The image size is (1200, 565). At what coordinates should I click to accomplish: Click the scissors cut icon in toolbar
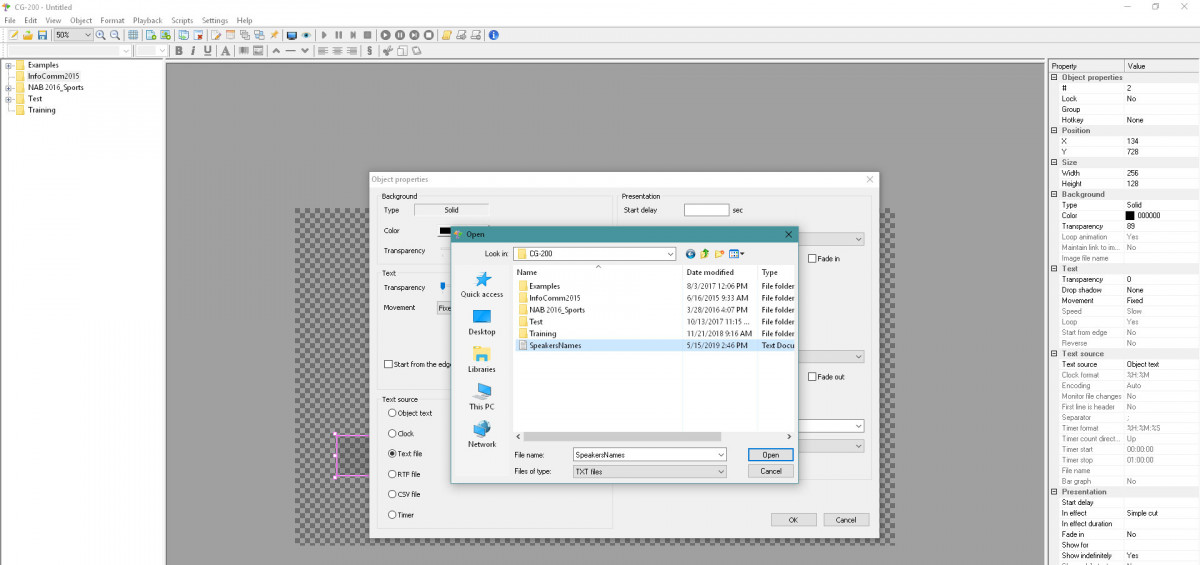click(387, 51)
